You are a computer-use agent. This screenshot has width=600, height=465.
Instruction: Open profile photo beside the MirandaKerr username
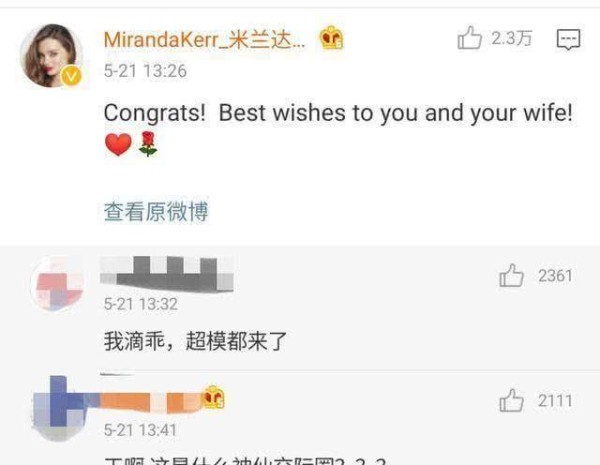[50, 55]
